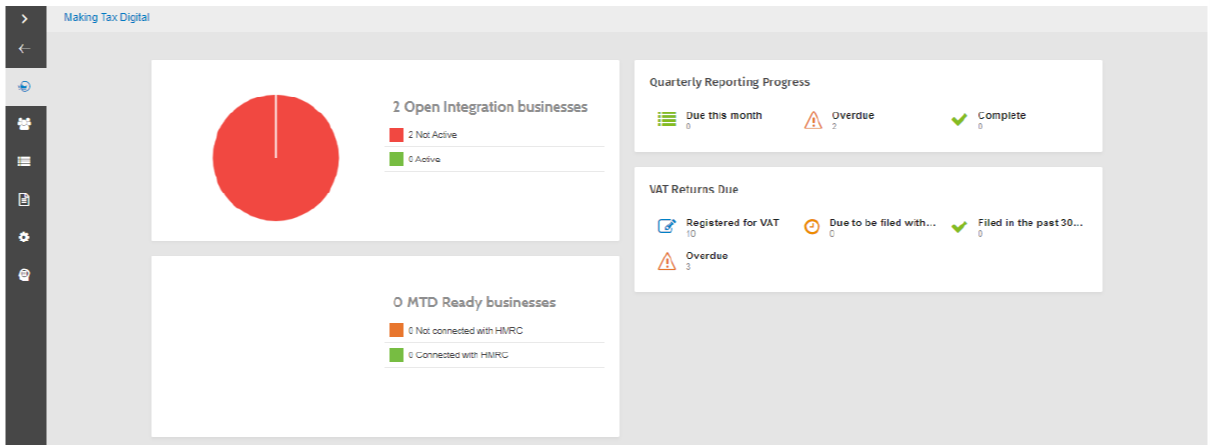The image size is (1210, 445).
Task: Click the red Not Active legend swatch
Action: (396, 134)
